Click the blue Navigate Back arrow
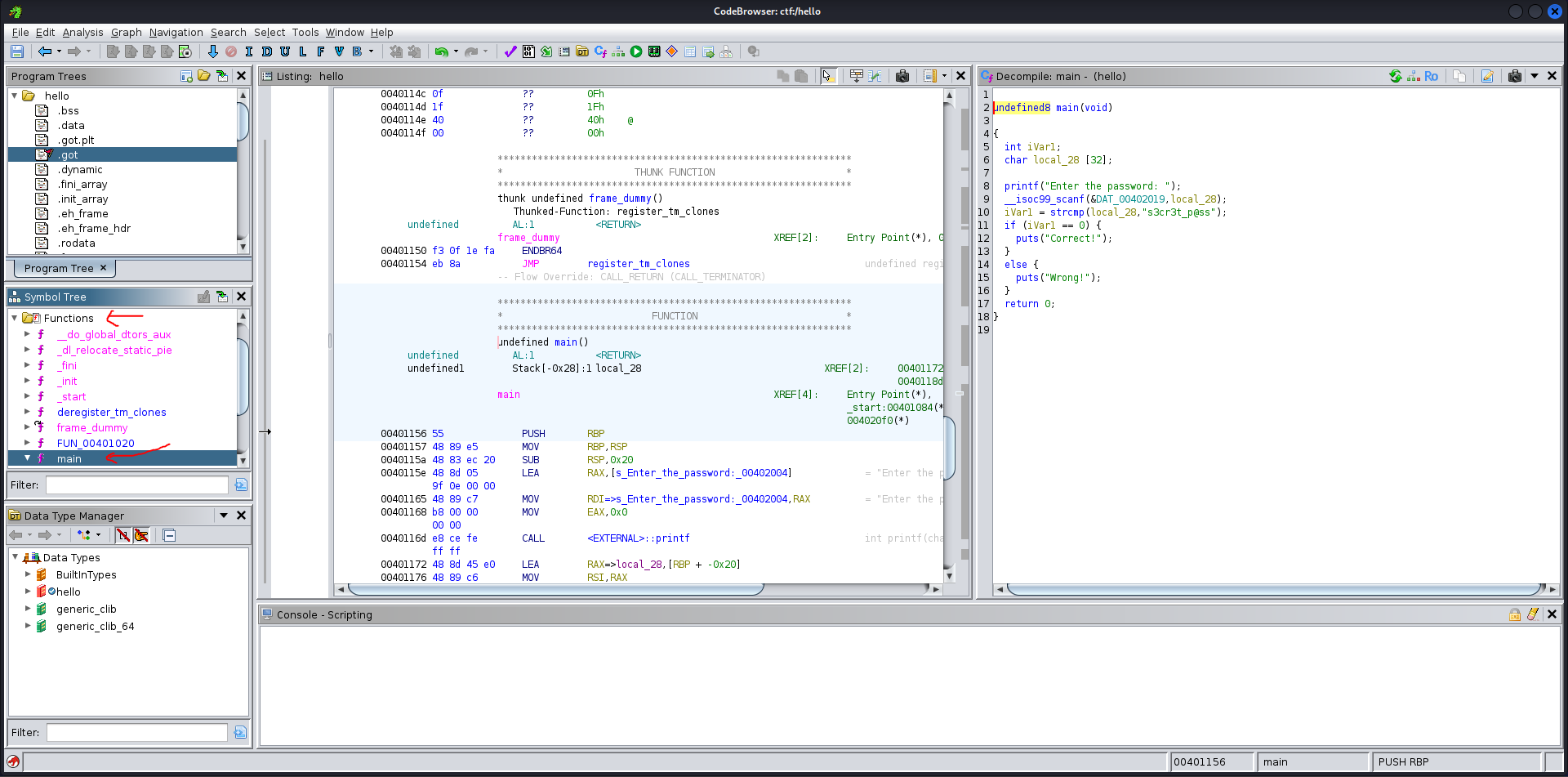Image resolution: width=1568 pixels, height=777 pixels. (45, 51)
